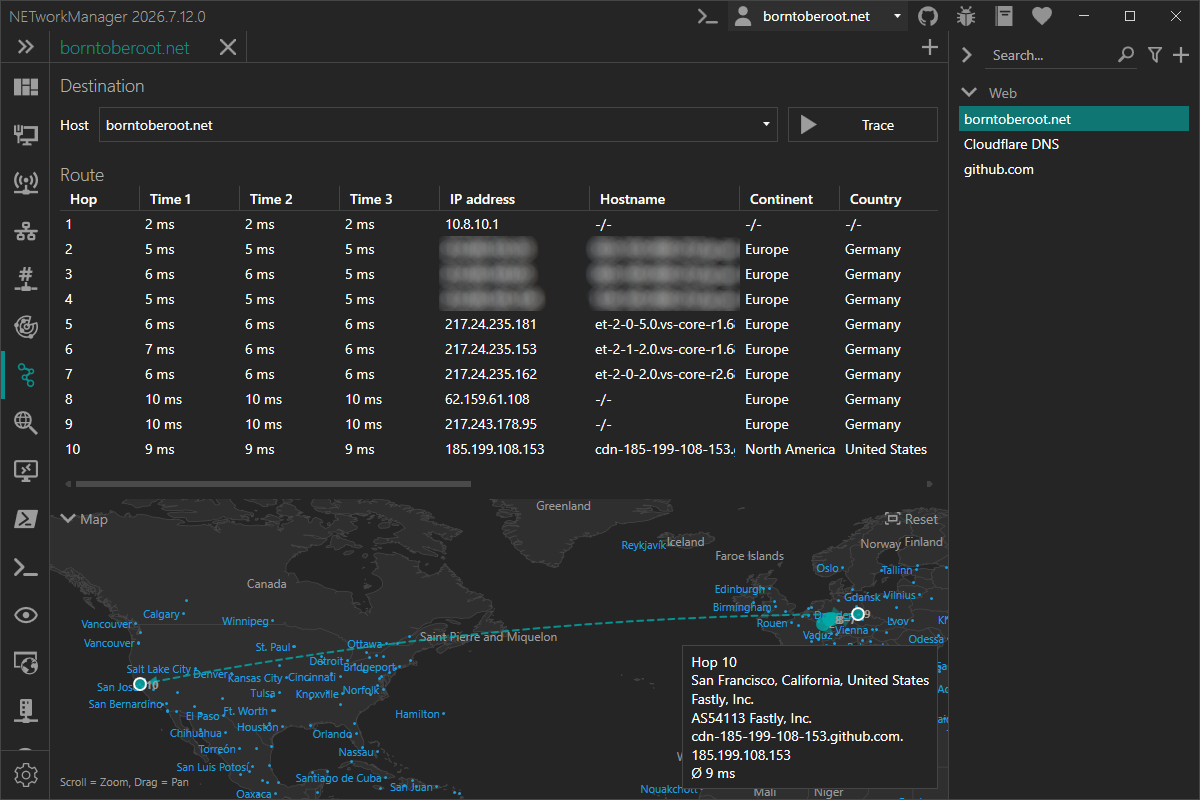1200x800 pixels.
Task: Sort by the Hop column header
Action: click(x=100, y=199)
